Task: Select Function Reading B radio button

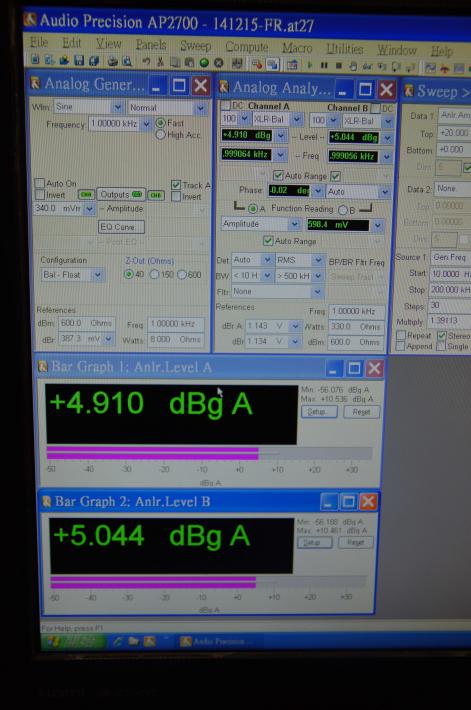Action: 343,210
